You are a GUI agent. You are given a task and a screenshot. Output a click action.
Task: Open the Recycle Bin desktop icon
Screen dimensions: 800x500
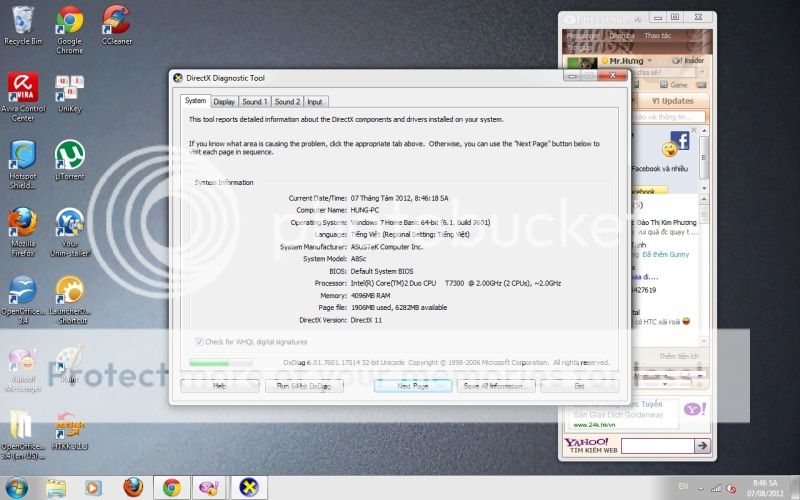[x=22, y=26]
